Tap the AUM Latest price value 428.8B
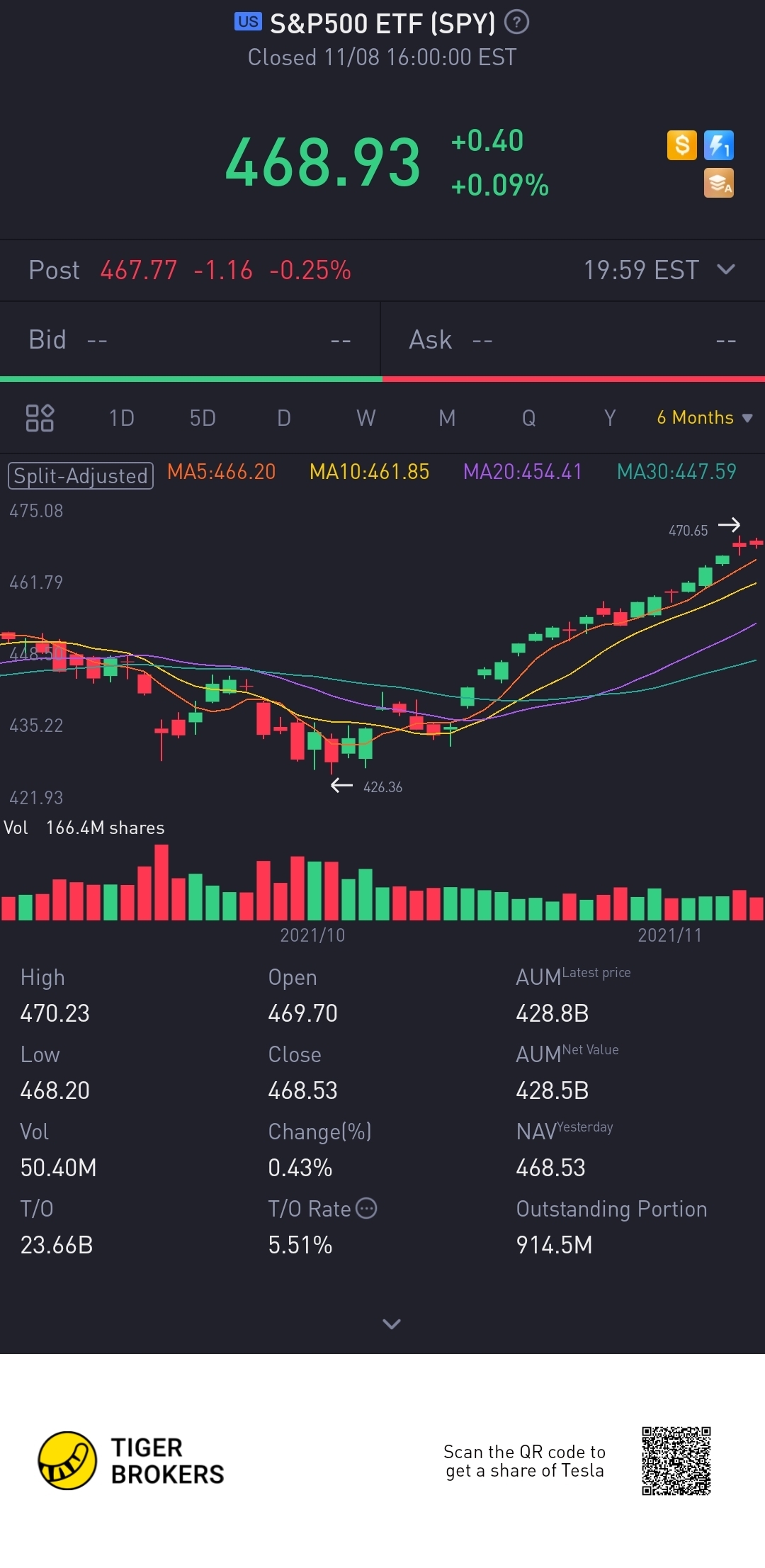 point(552,1013)
